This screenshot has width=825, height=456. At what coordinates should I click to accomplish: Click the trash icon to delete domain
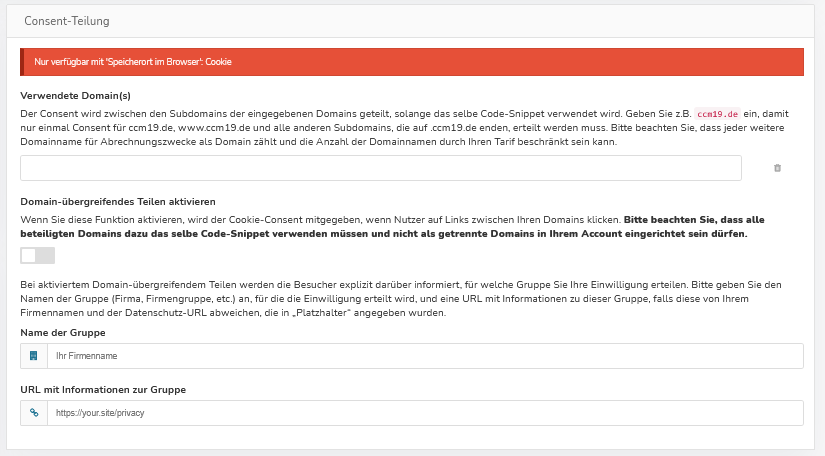coord(777,168)
